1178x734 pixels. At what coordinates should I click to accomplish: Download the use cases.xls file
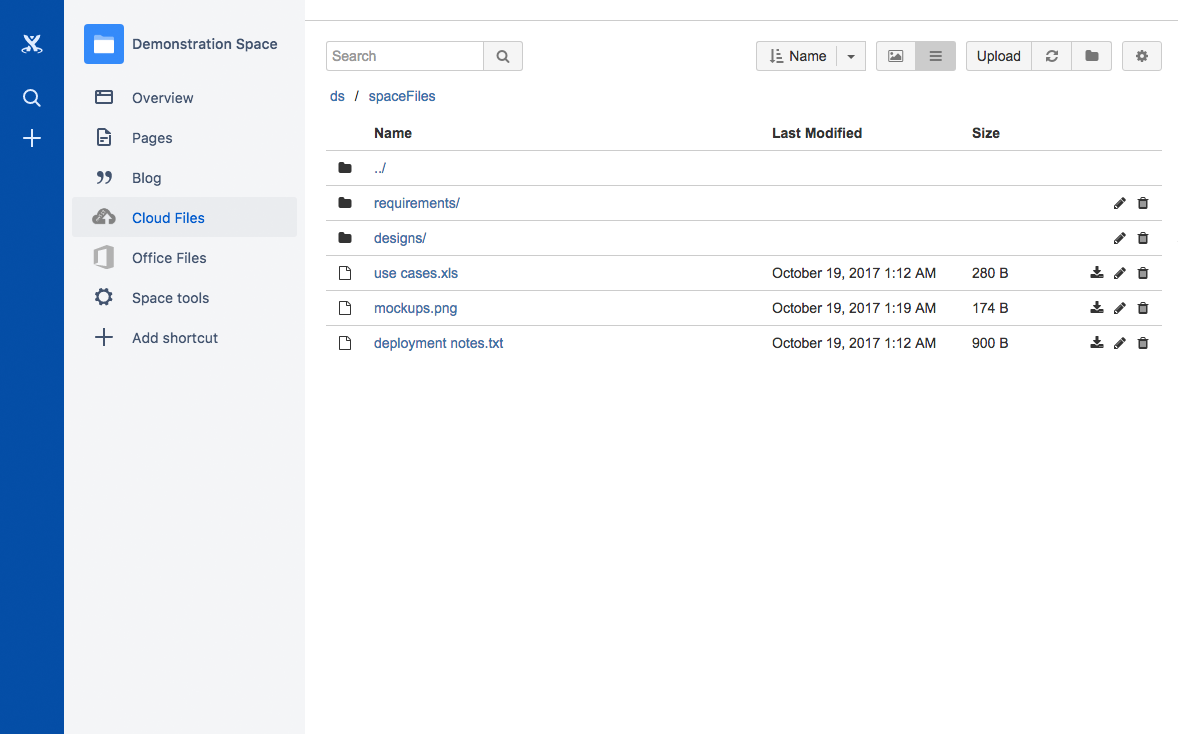pyautogui.click(x=1097, y=273)
